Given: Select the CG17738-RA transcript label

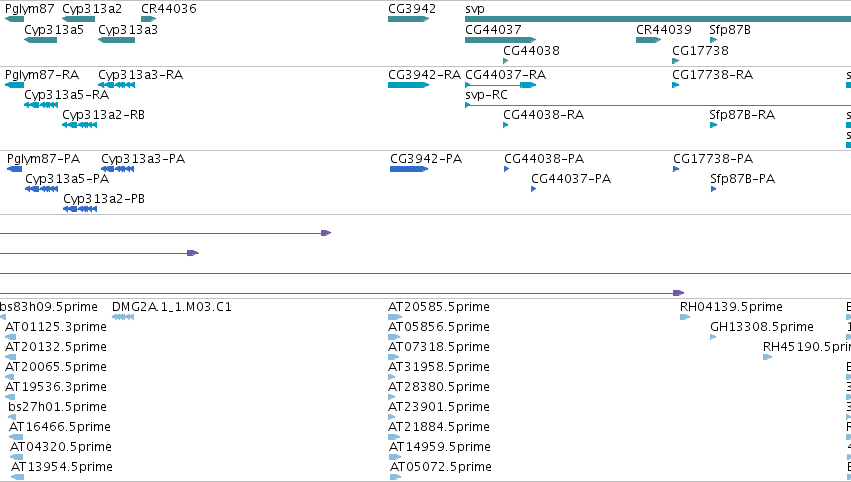Looking at the screenshot, I should 713,75.
